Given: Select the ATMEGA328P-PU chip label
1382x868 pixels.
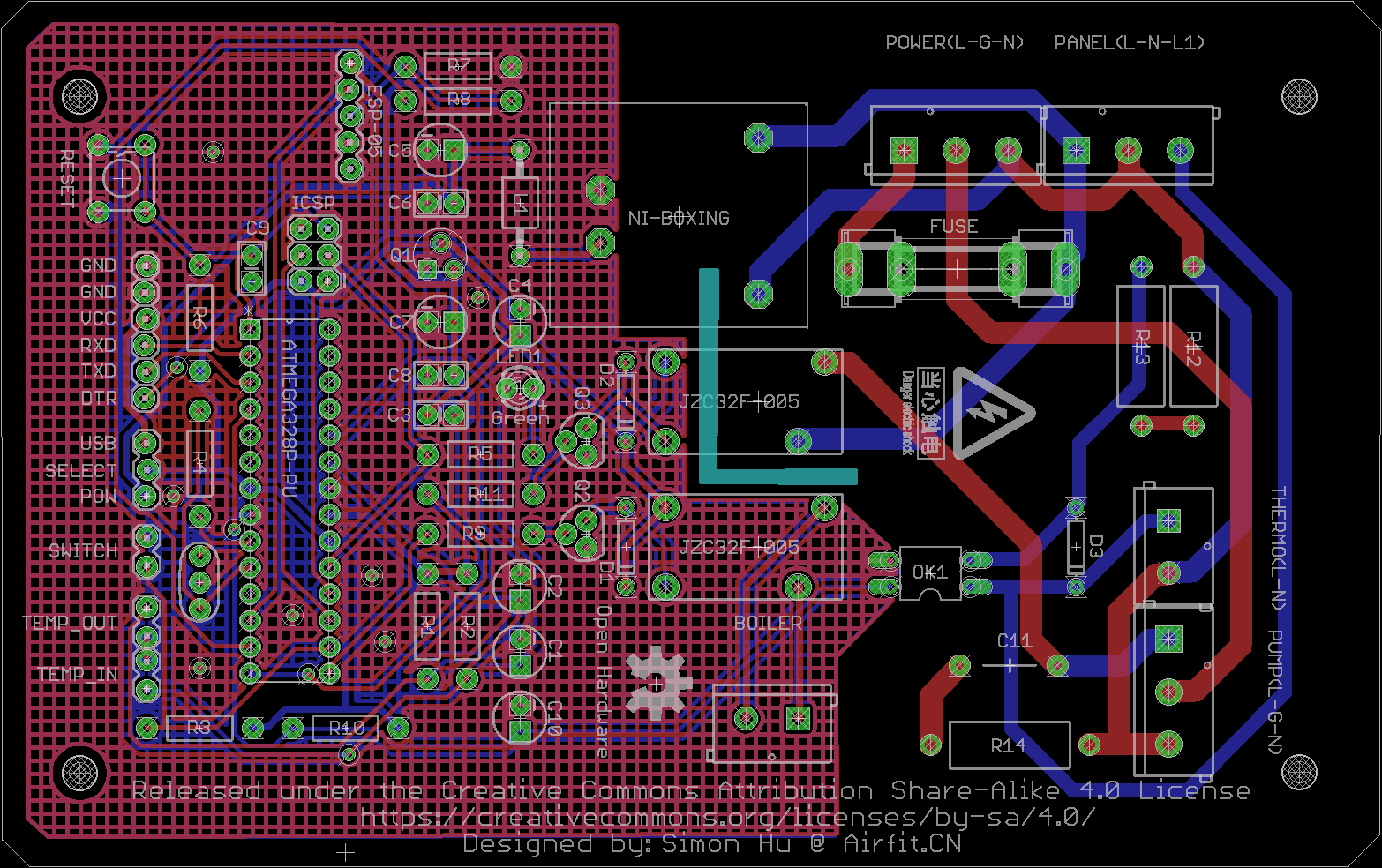Looking at the screenshot, I should coord(289,419).
